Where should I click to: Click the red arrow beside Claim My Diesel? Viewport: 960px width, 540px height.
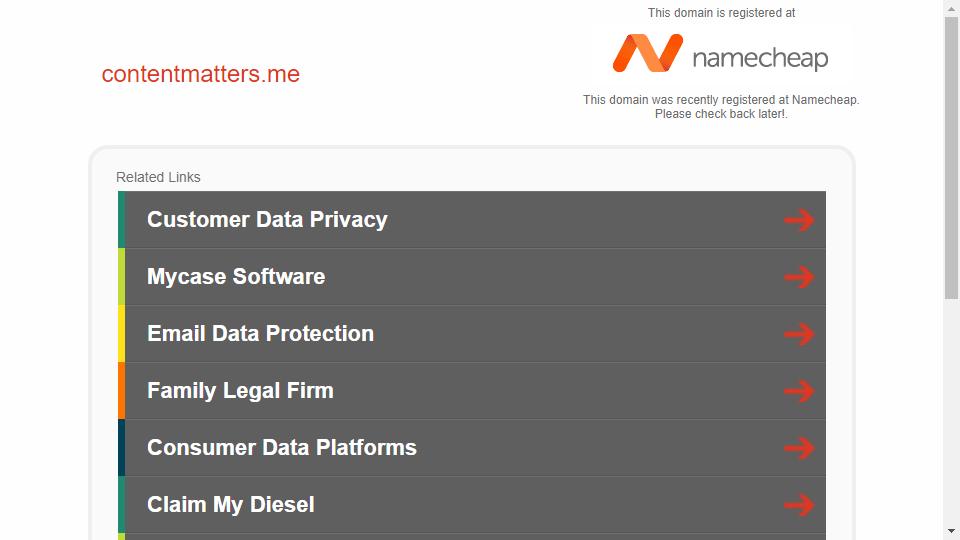click(x=799, y=504)
